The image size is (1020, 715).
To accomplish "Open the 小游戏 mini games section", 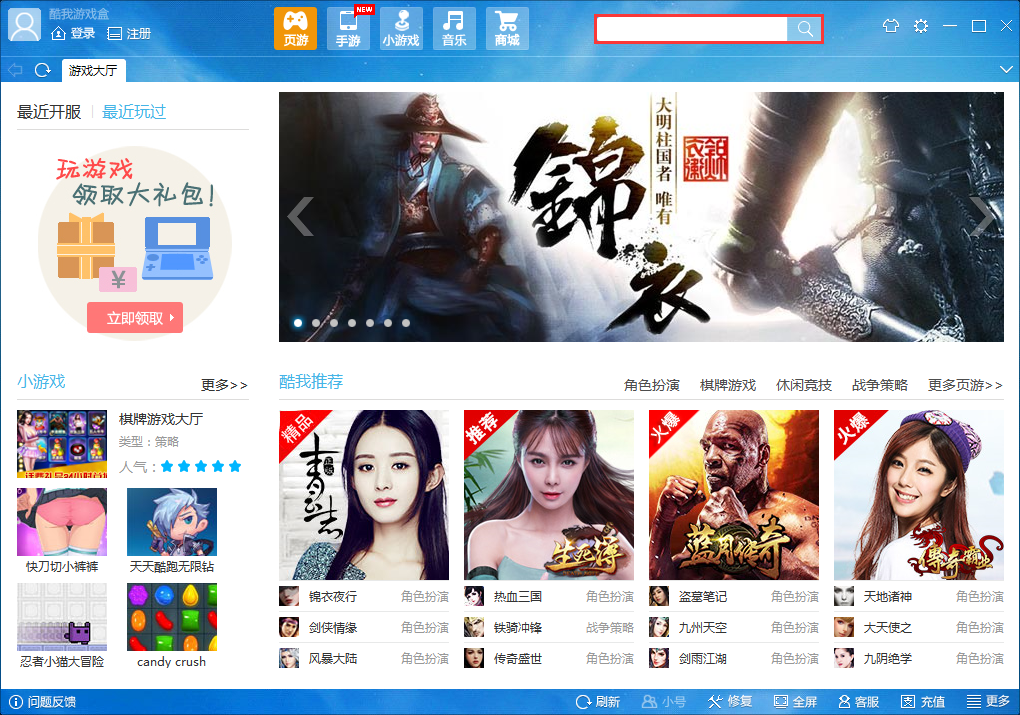I will pos(401,29).
